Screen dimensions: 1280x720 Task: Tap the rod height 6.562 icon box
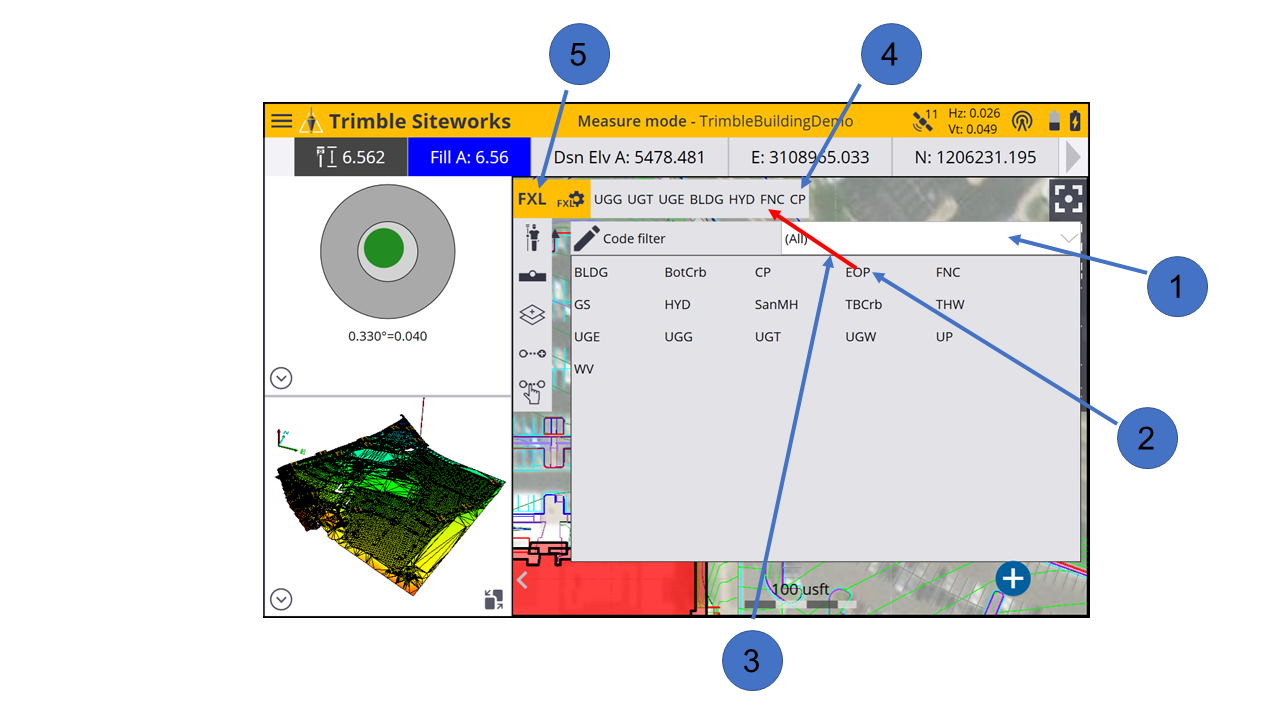(x=350, y=157)
